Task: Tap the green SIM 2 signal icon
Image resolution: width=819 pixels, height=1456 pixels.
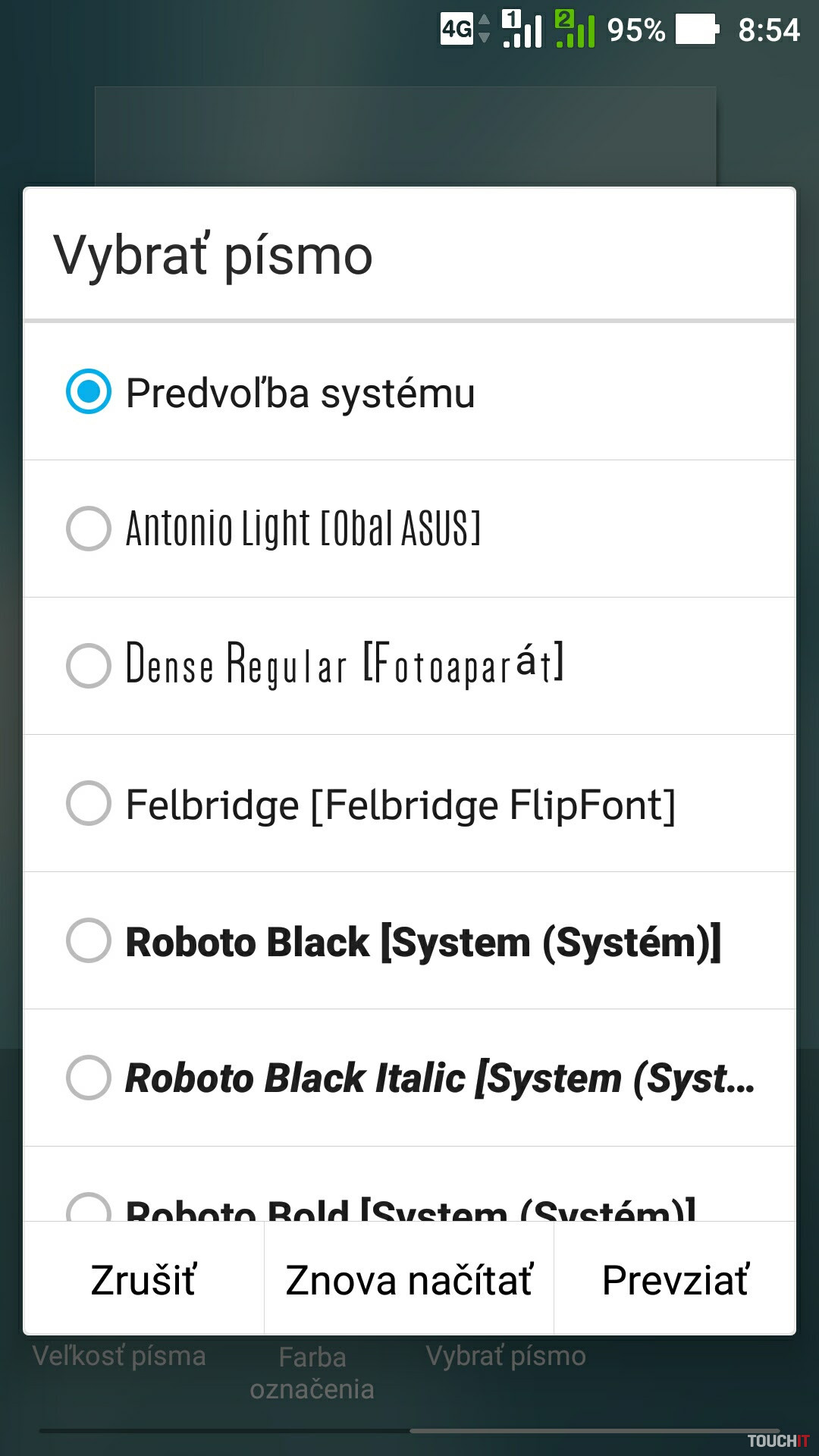Action: [575, 30]
